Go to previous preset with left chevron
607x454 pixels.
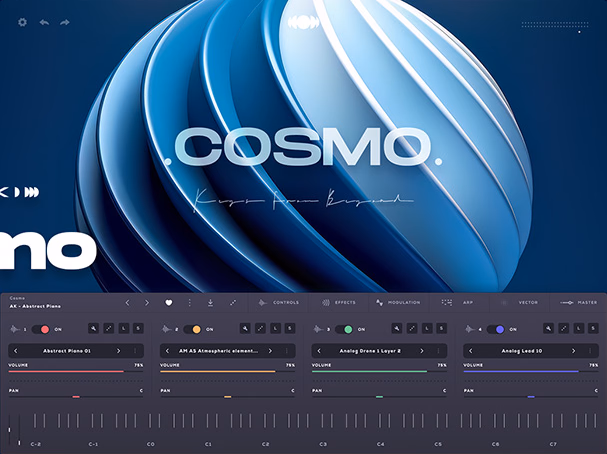coord(127,303)
